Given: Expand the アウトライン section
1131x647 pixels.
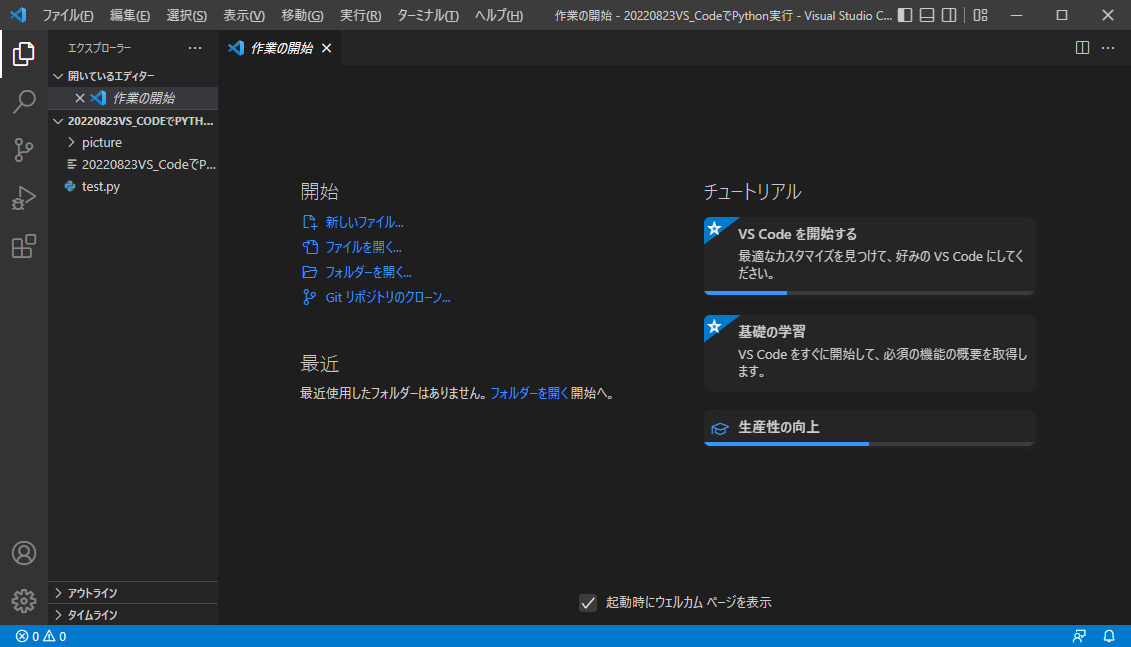Looking at the screenshot, I should (92, 593).
